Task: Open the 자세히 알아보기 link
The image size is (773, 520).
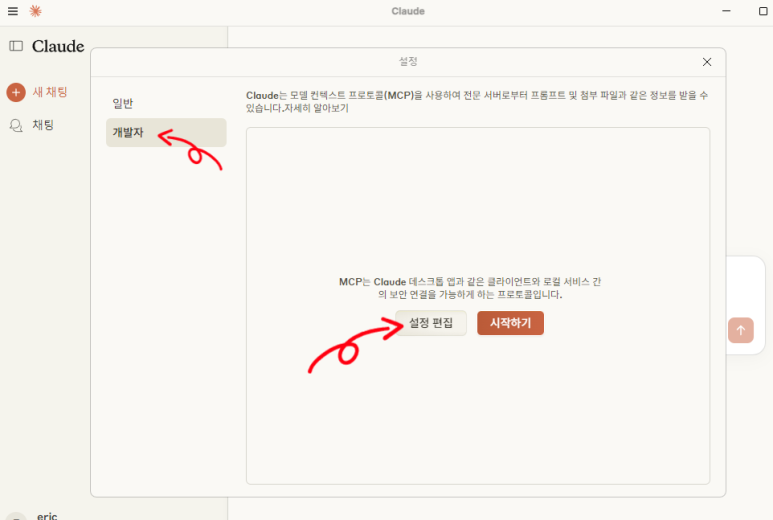Action: click(x=316, y=108)
